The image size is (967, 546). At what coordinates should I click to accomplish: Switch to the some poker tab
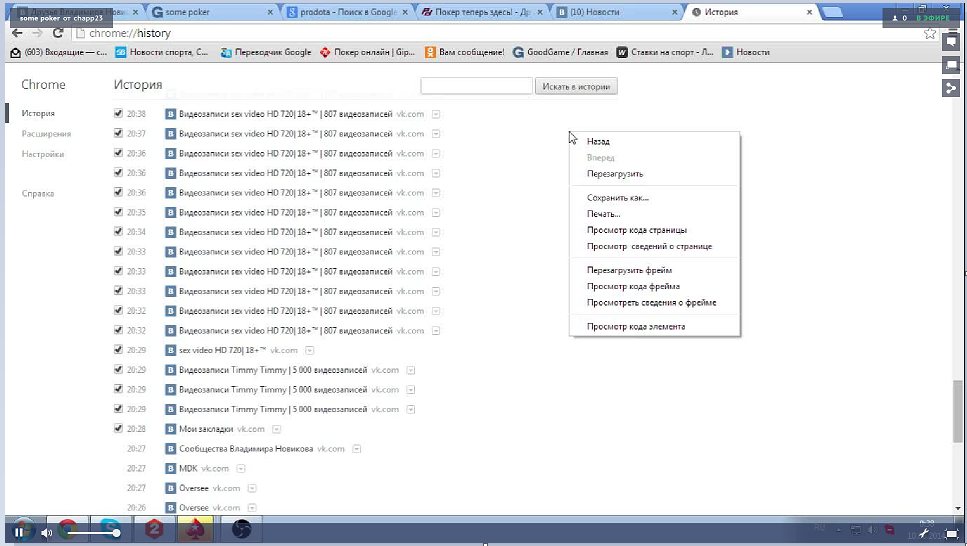click(213, 12)
